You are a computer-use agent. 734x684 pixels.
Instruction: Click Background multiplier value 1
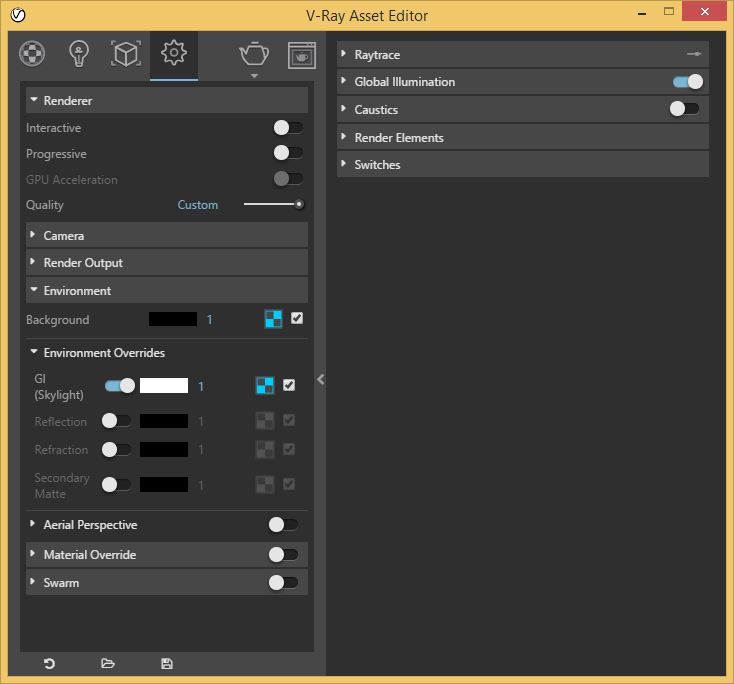209,320
